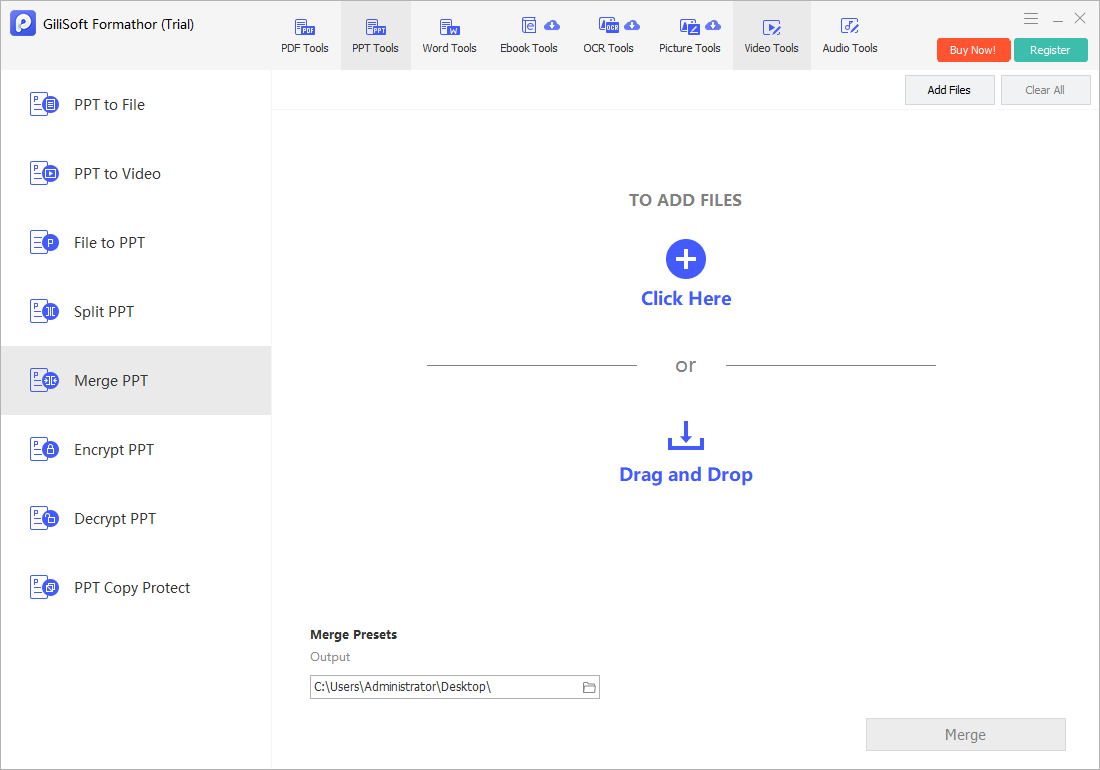Select Encrypt PPT label

pos(114,450)
